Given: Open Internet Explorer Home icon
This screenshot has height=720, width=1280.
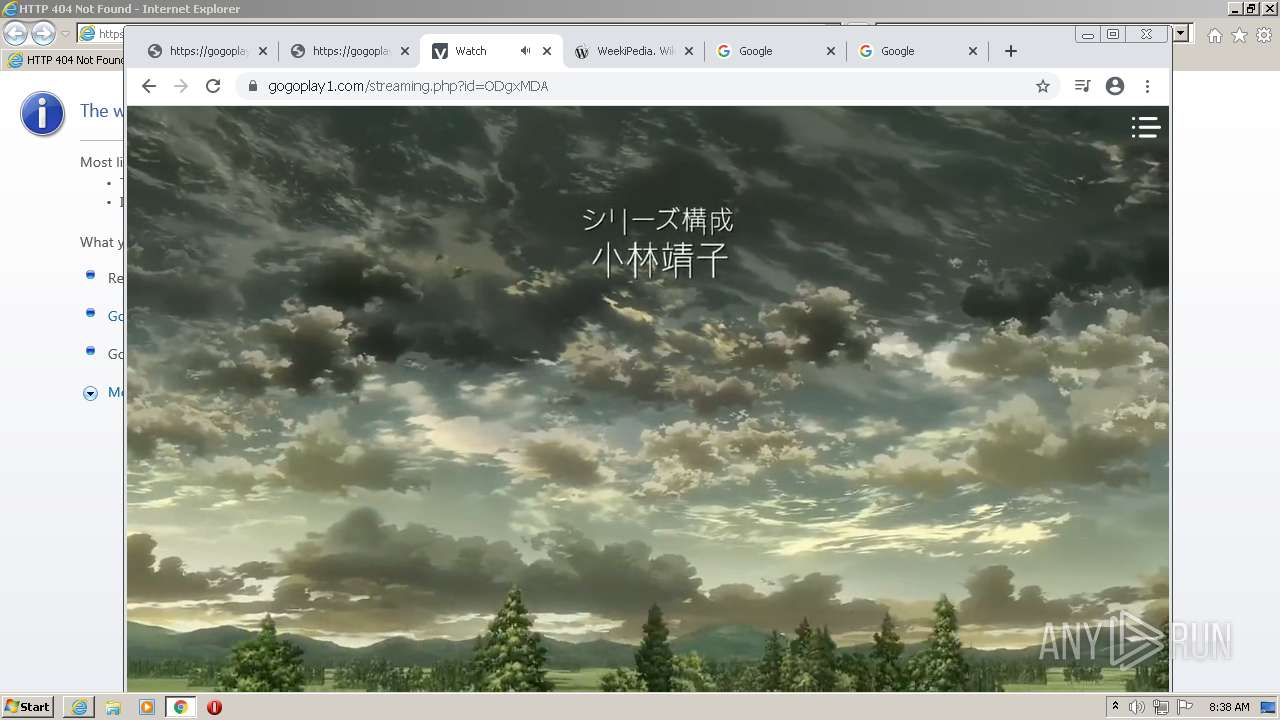Looking at the screenshot, I should click(1214, 35).
